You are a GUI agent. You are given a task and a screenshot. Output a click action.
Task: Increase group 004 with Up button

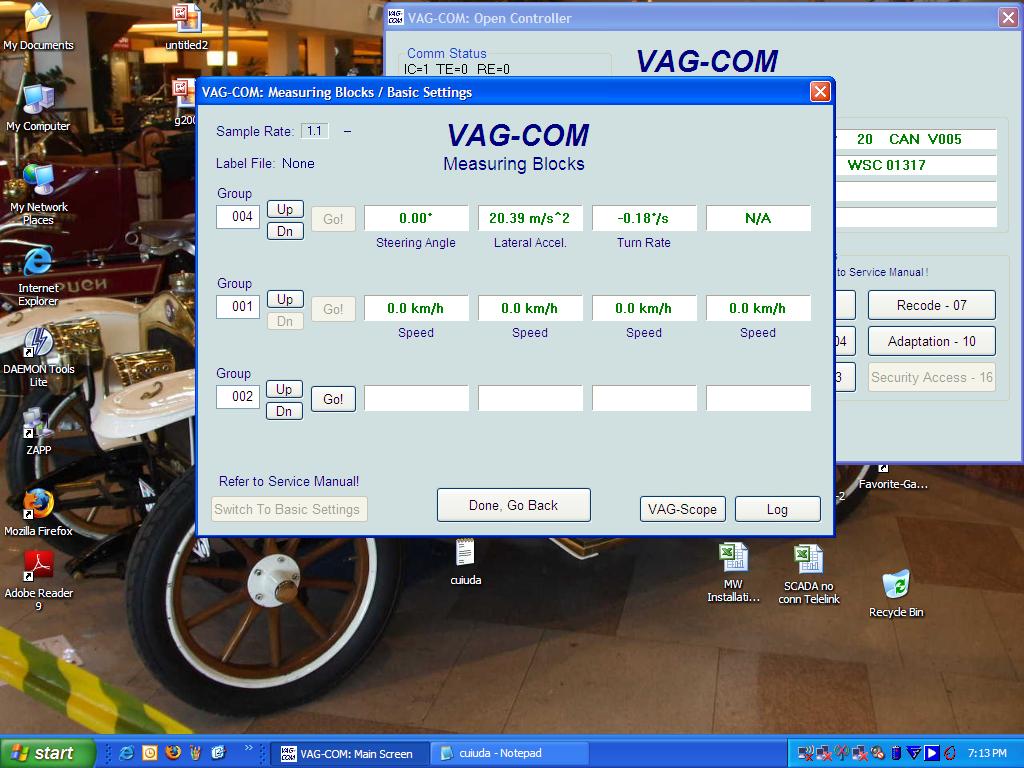(x=285, y=209)
